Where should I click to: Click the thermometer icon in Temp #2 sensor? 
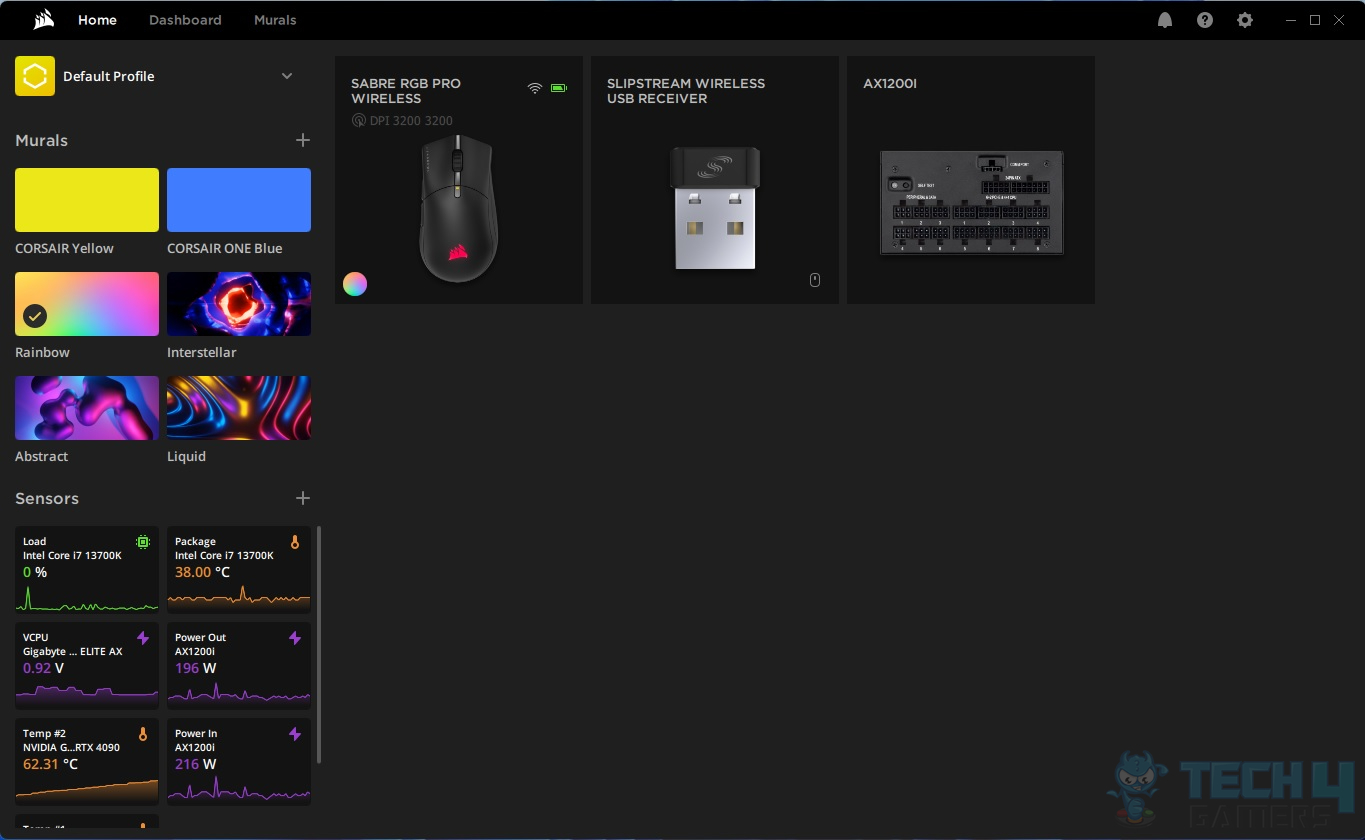(143, 734)
